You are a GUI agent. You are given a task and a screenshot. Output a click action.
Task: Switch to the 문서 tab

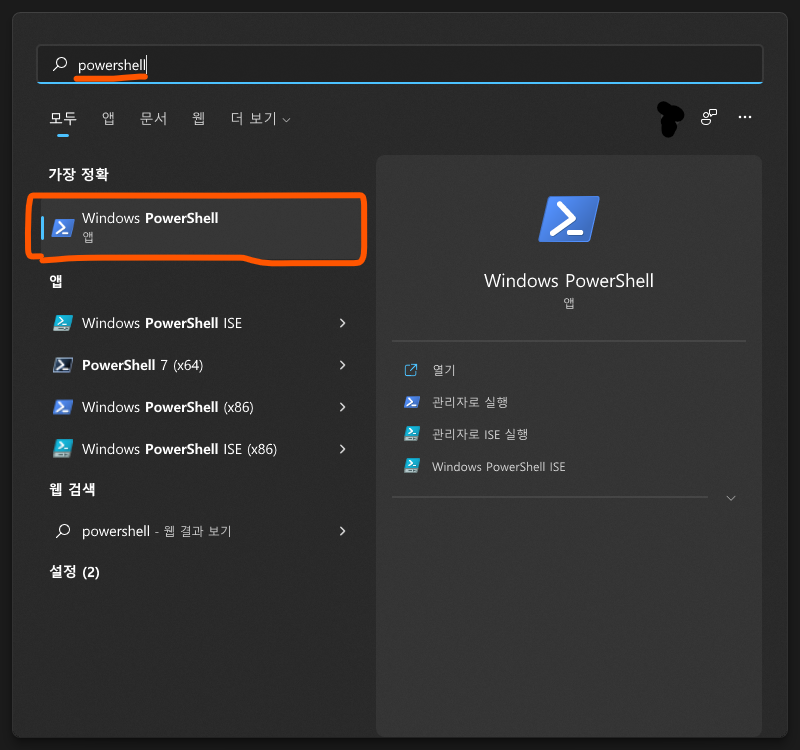pyautogui.click(x=154, y=119)
